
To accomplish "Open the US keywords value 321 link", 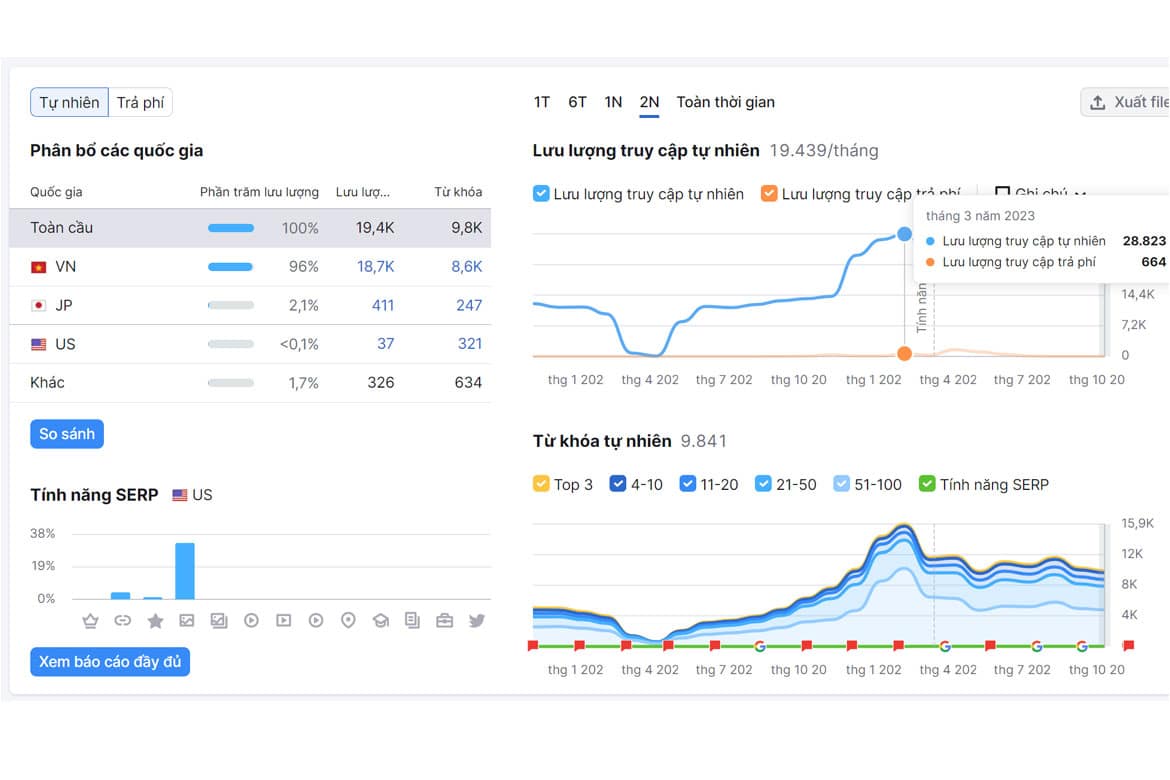I will [470, 343].
